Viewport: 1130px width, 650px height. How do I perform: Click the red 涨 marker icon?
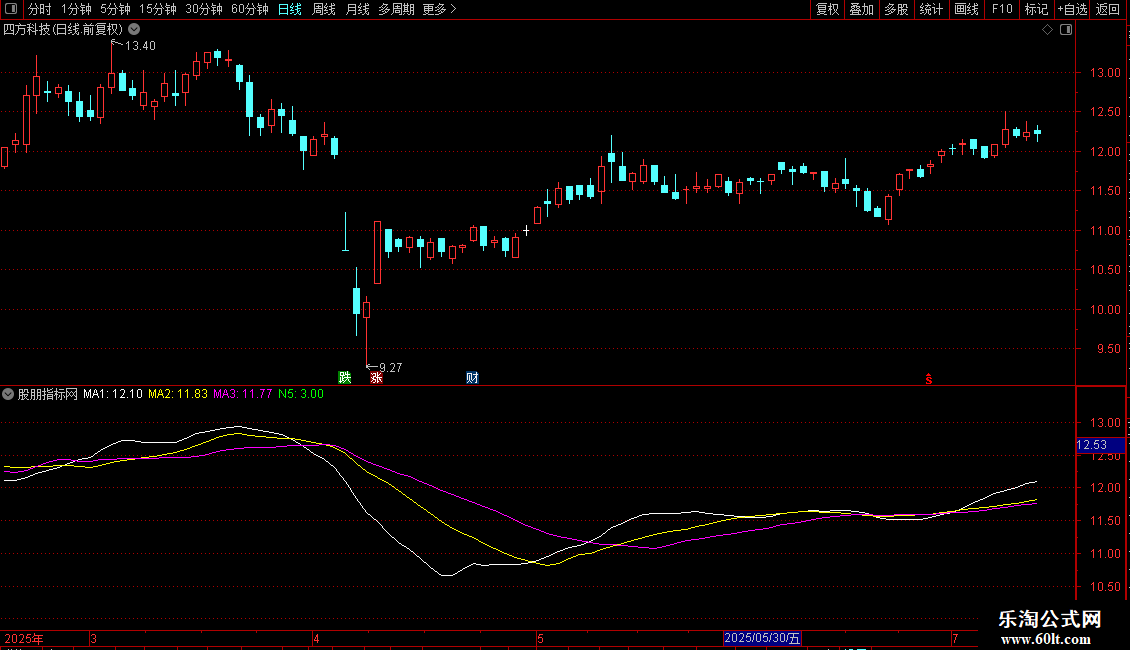376,378
